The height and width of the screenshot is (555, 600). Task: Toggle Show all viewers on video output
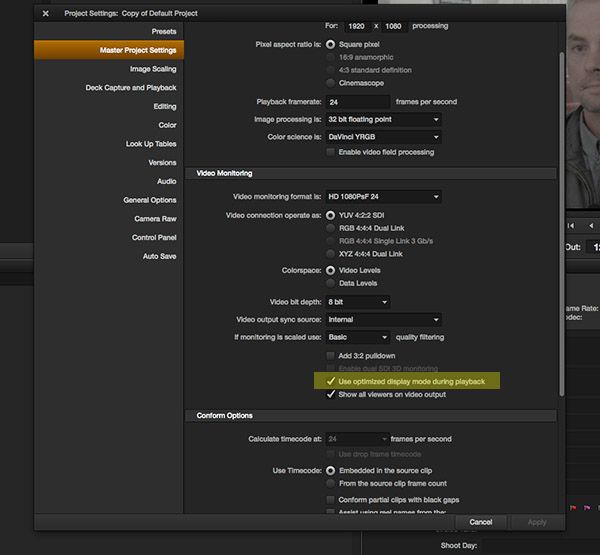pos(331,395)
